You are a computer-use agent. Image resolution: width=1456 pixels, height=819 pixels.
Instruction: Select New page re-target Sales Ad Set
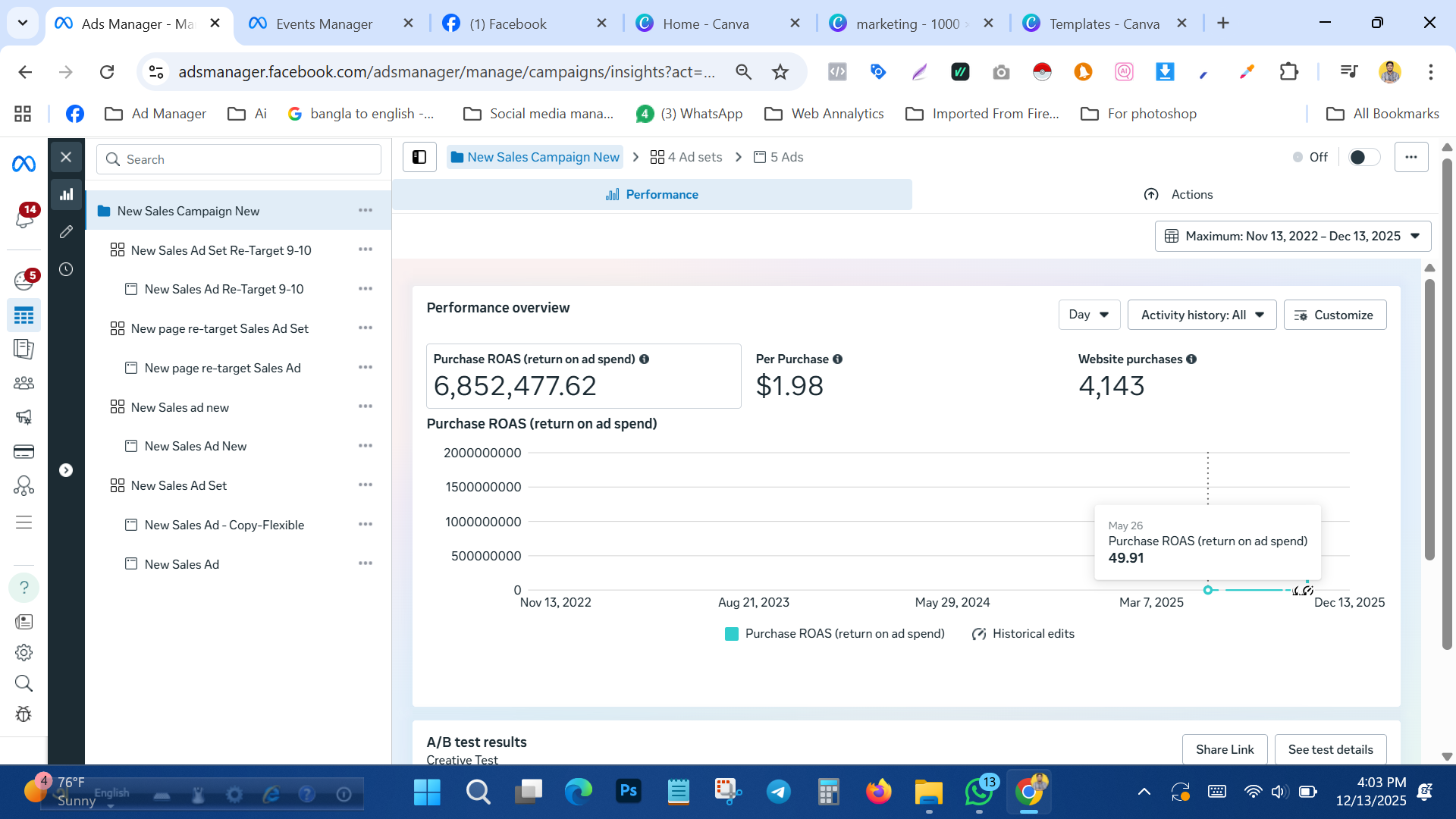(219, 328)
